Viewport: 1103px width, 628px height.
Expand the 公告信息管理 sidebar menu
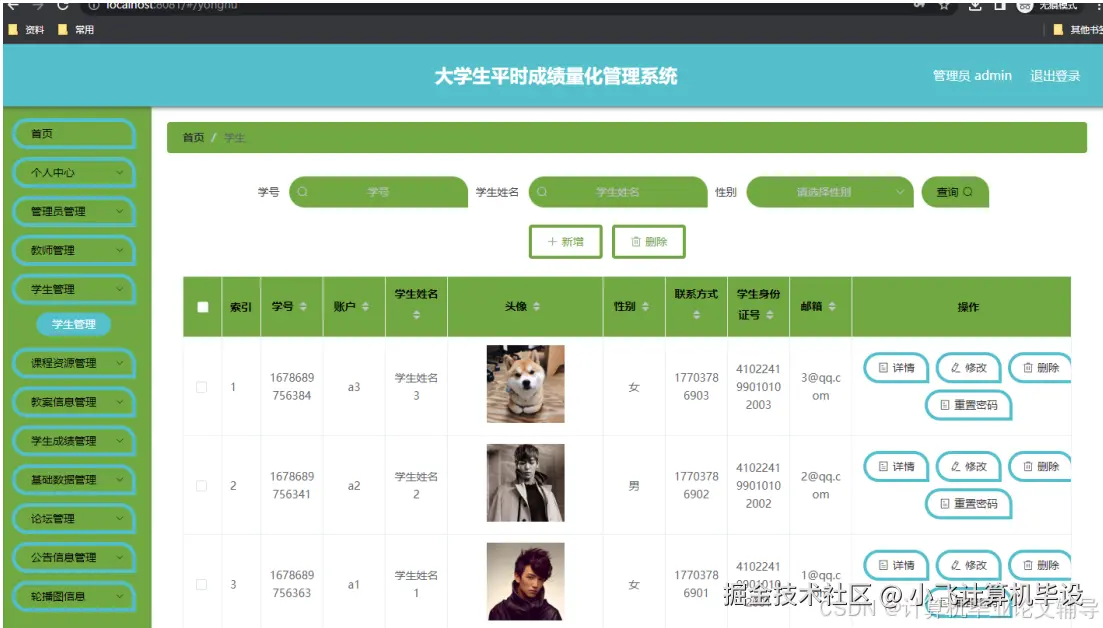tap(74, 557)
